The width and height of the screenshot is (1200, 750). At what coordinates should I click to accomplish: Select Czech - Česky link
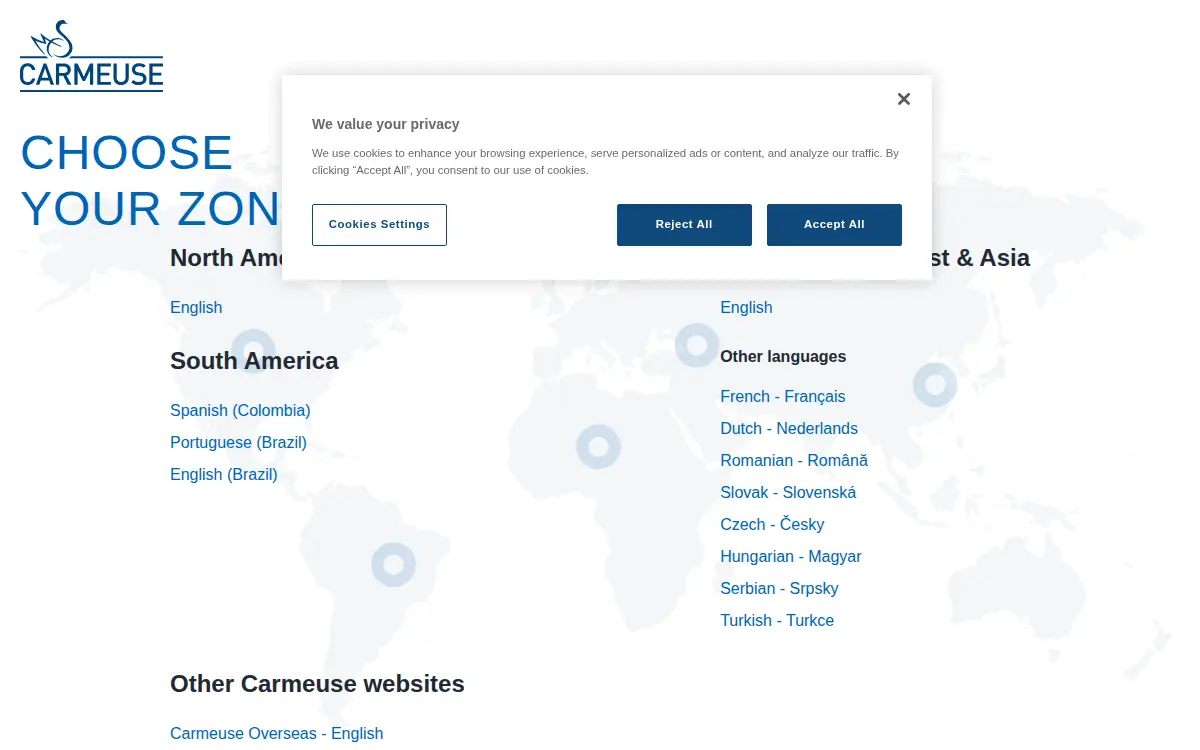tap(772, 525)
